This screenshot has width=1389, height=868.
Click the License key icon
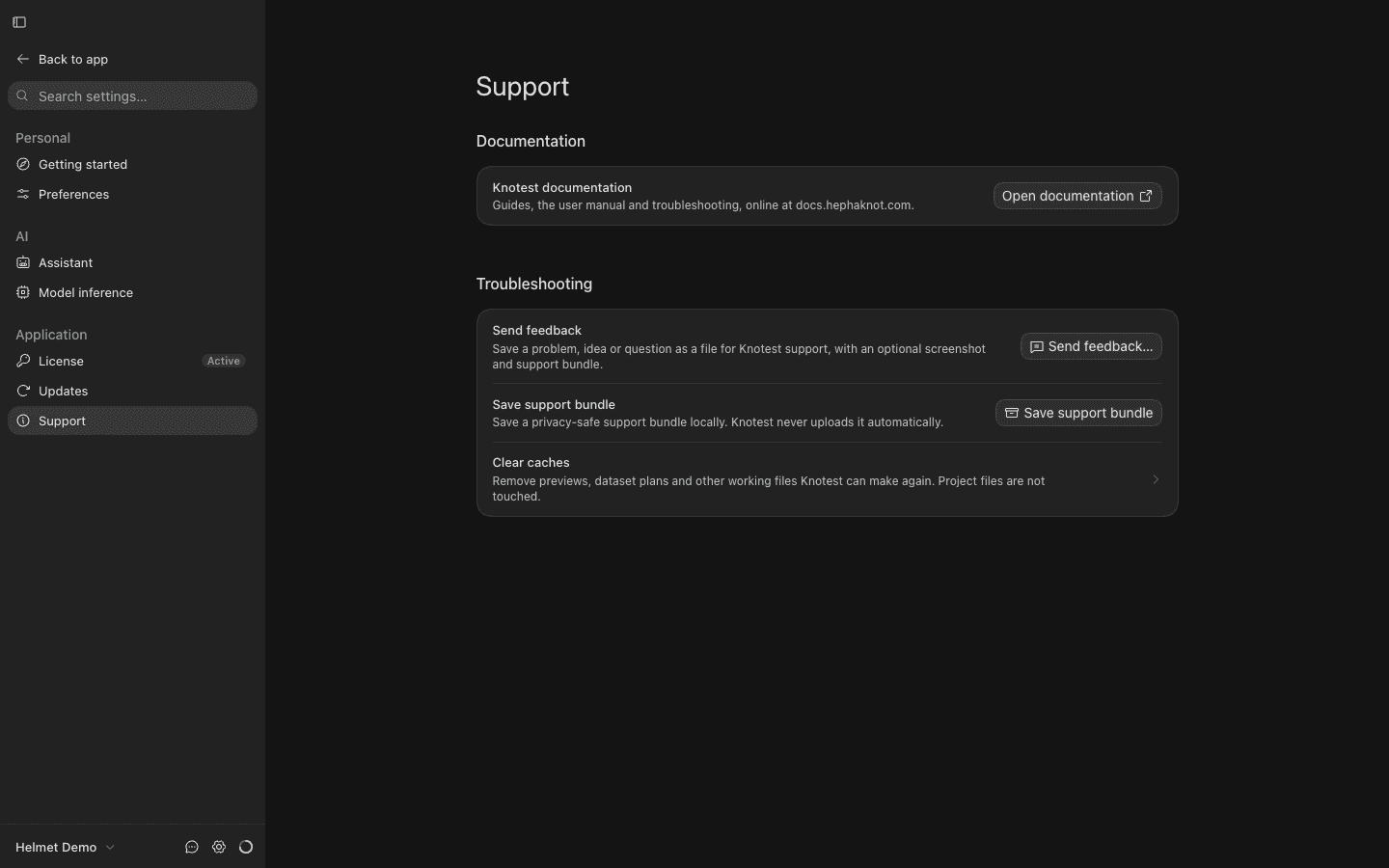click(x=23, y=361)
